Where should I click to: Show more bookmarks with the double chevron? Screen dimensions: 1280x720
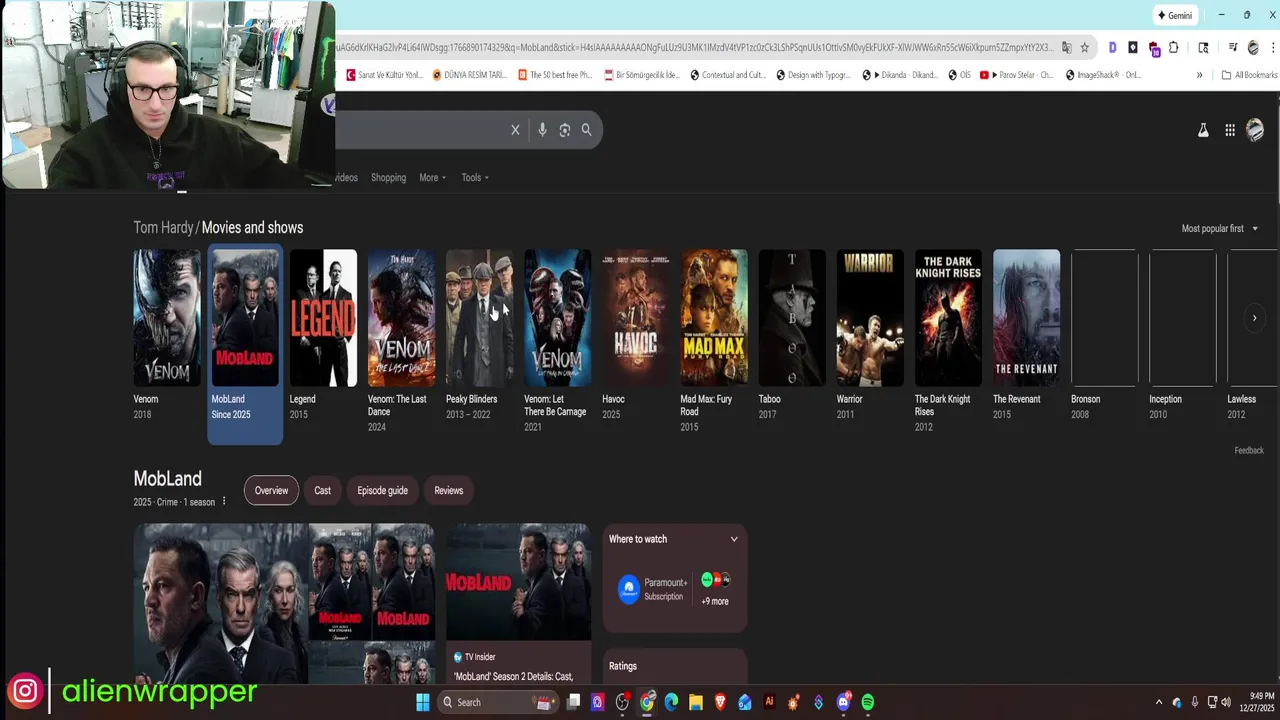coord(1199,75)
